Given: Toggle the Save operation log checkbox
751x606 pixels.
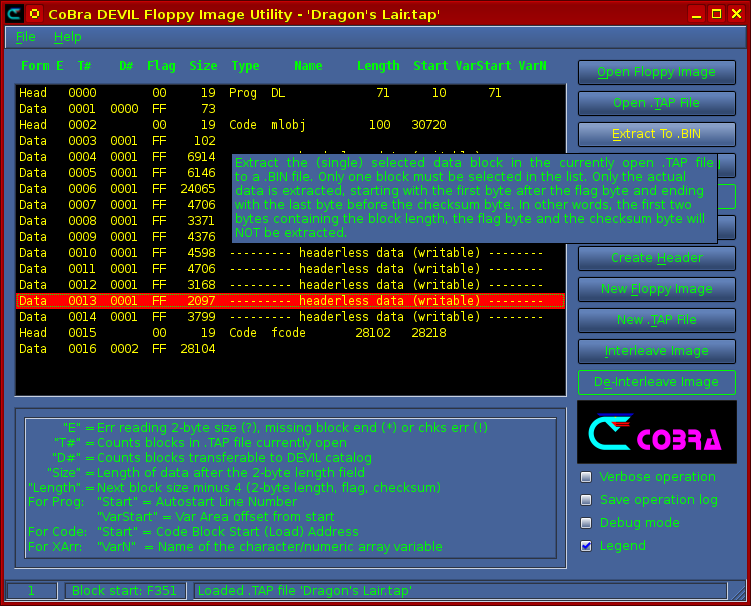Looking at the screenshot, I should pyautogui.click(x=586, y=500).
